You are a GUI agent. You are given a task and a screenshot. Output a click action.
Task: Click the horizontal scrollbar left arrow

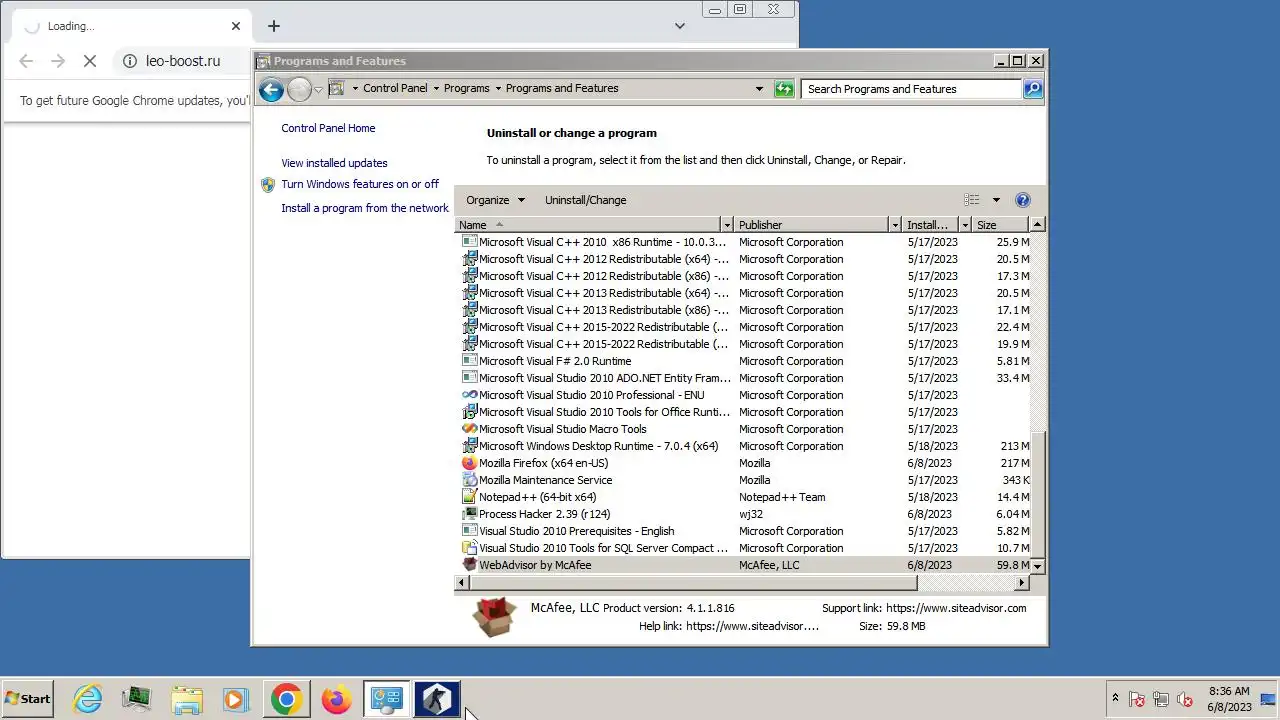[463, 582]
